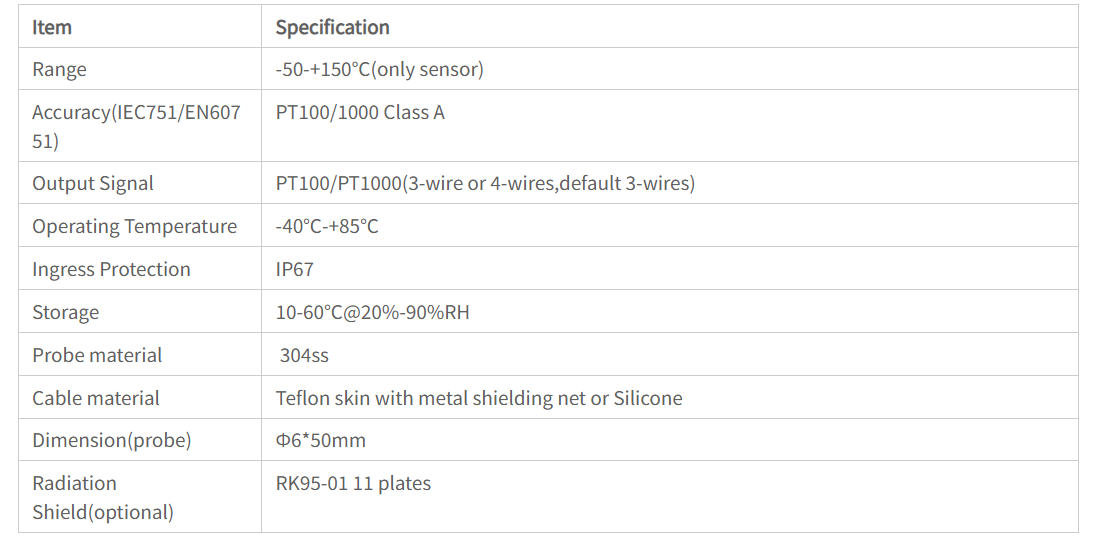Click the 'PT100/1000 Class A' text

[x=360, y=112]
